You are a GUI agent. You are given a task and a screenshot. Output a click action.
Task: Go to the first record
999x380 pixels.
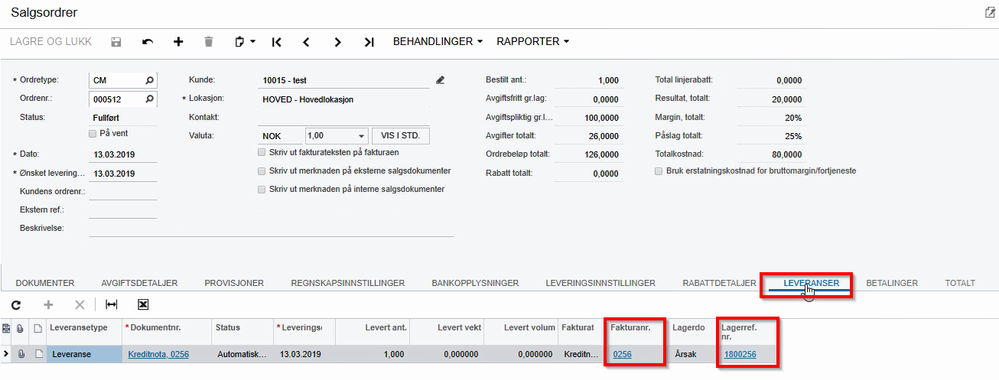(x=276, y=42)
